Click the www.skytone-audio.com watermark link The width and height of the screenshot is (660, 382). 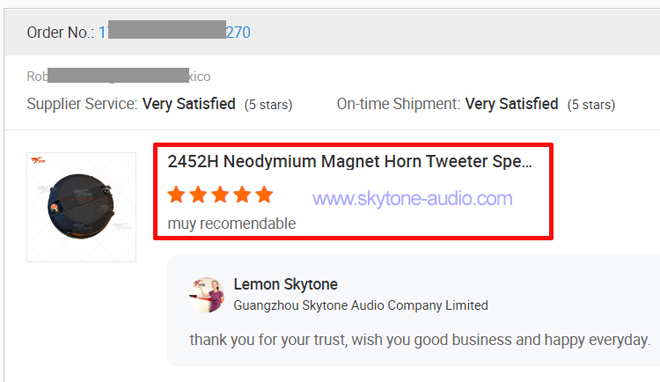click(x=412, y=199)
